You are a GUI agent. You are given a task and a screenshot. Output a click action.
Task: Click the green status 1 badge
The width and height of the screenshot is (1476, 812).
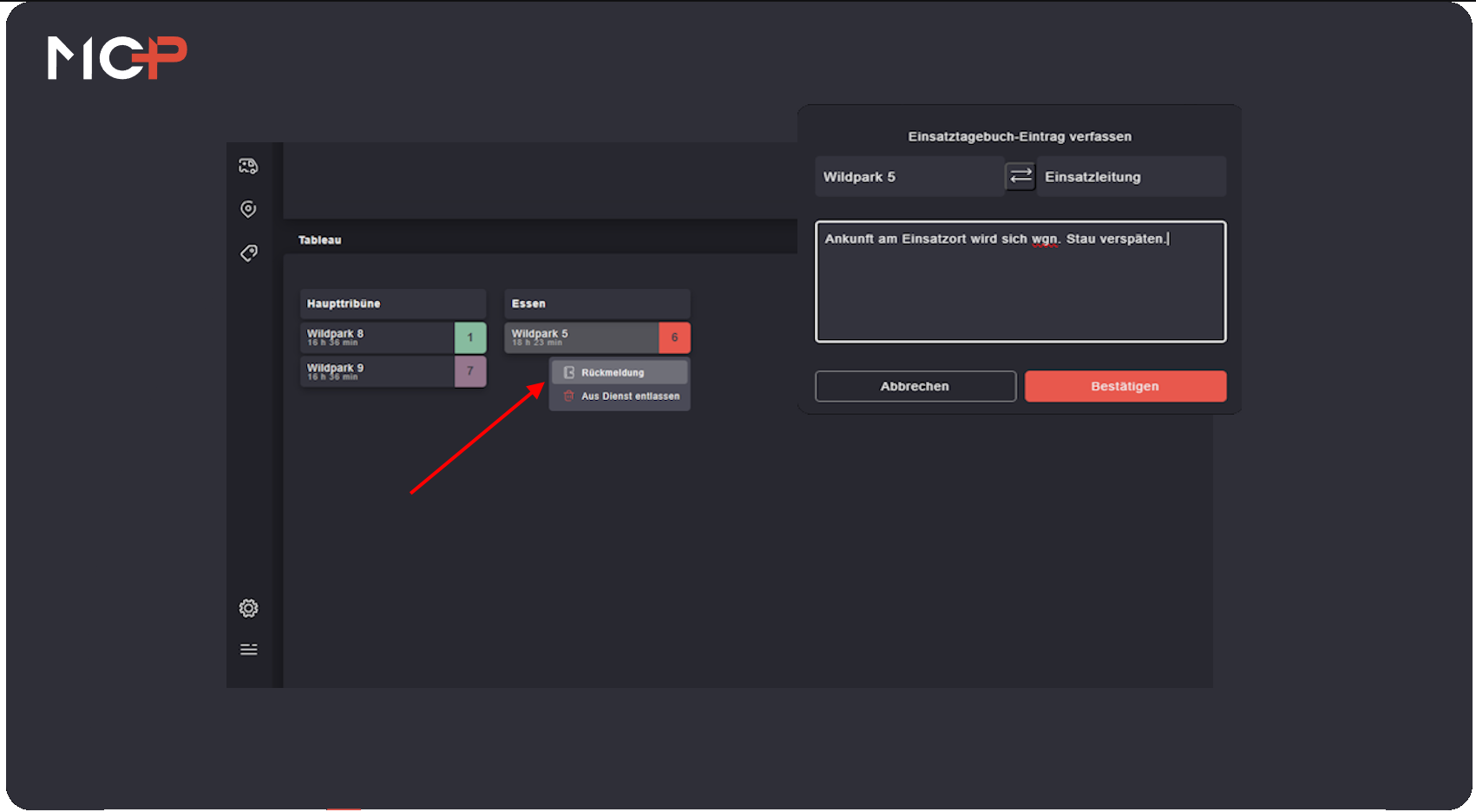tap(470, 337)
